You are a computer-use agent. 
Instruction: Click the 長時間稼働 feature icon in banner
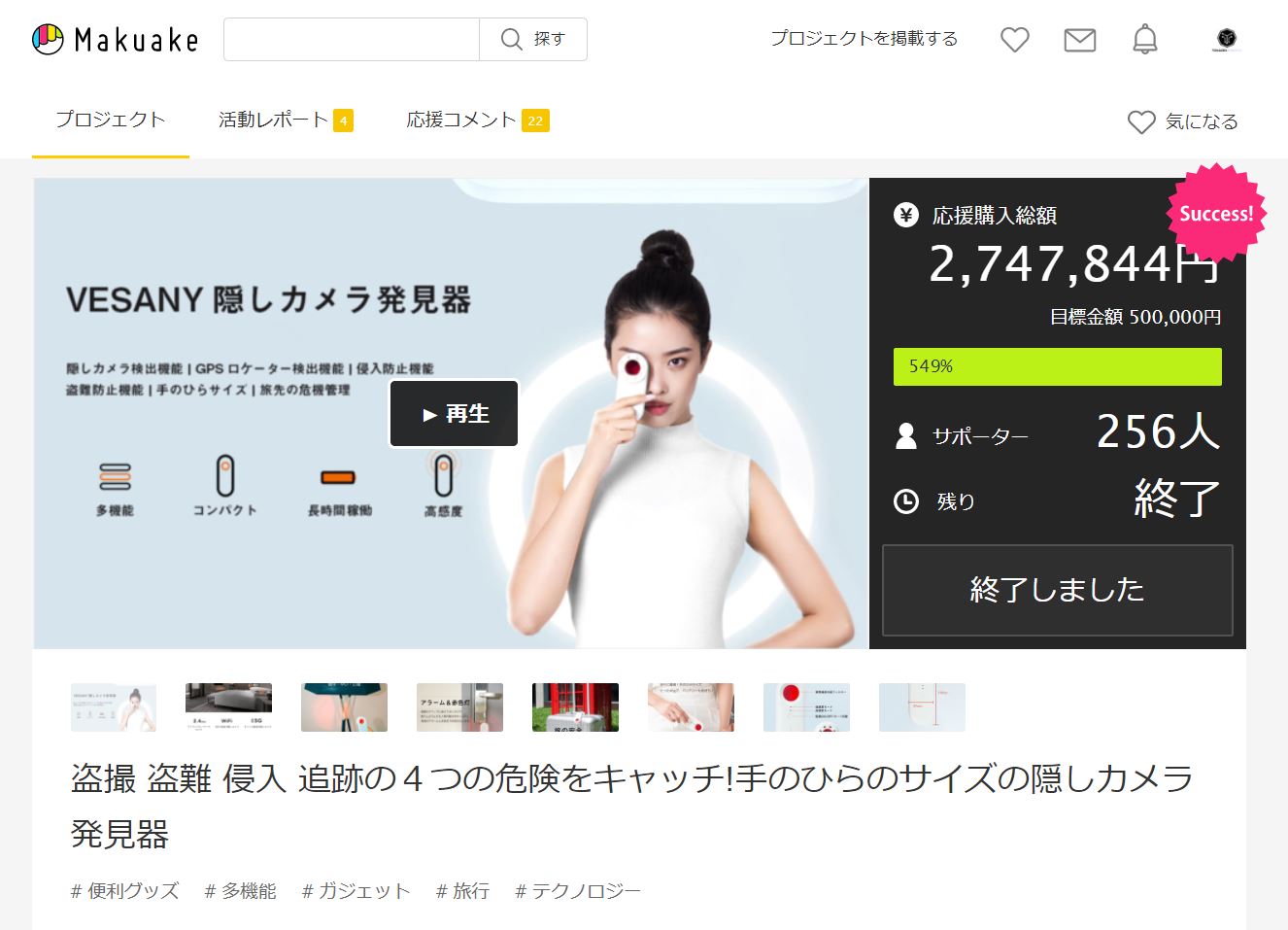[x=338, y=477]
